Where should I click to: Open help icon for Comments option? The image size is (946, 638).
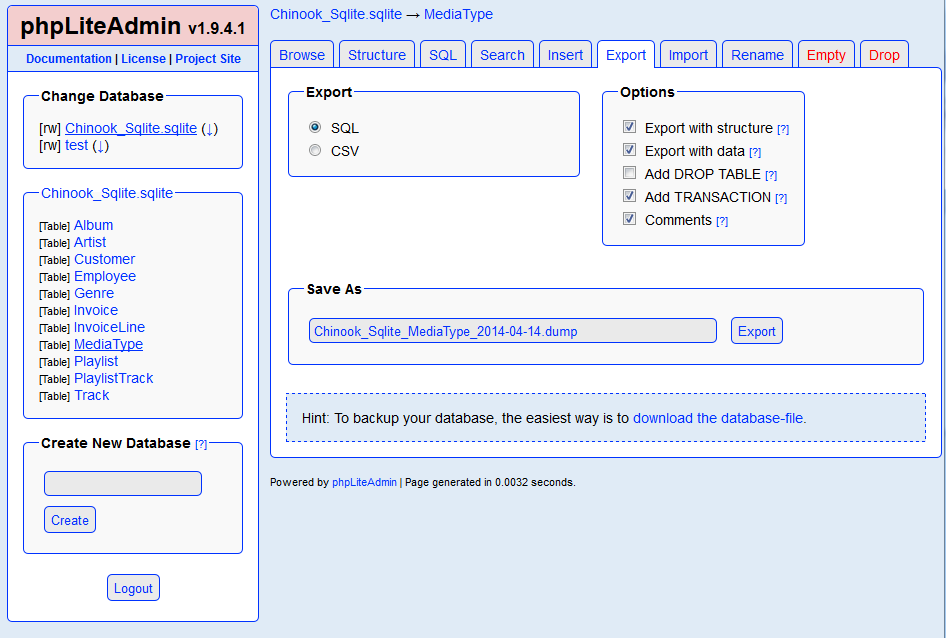click(x=722, y=221)
